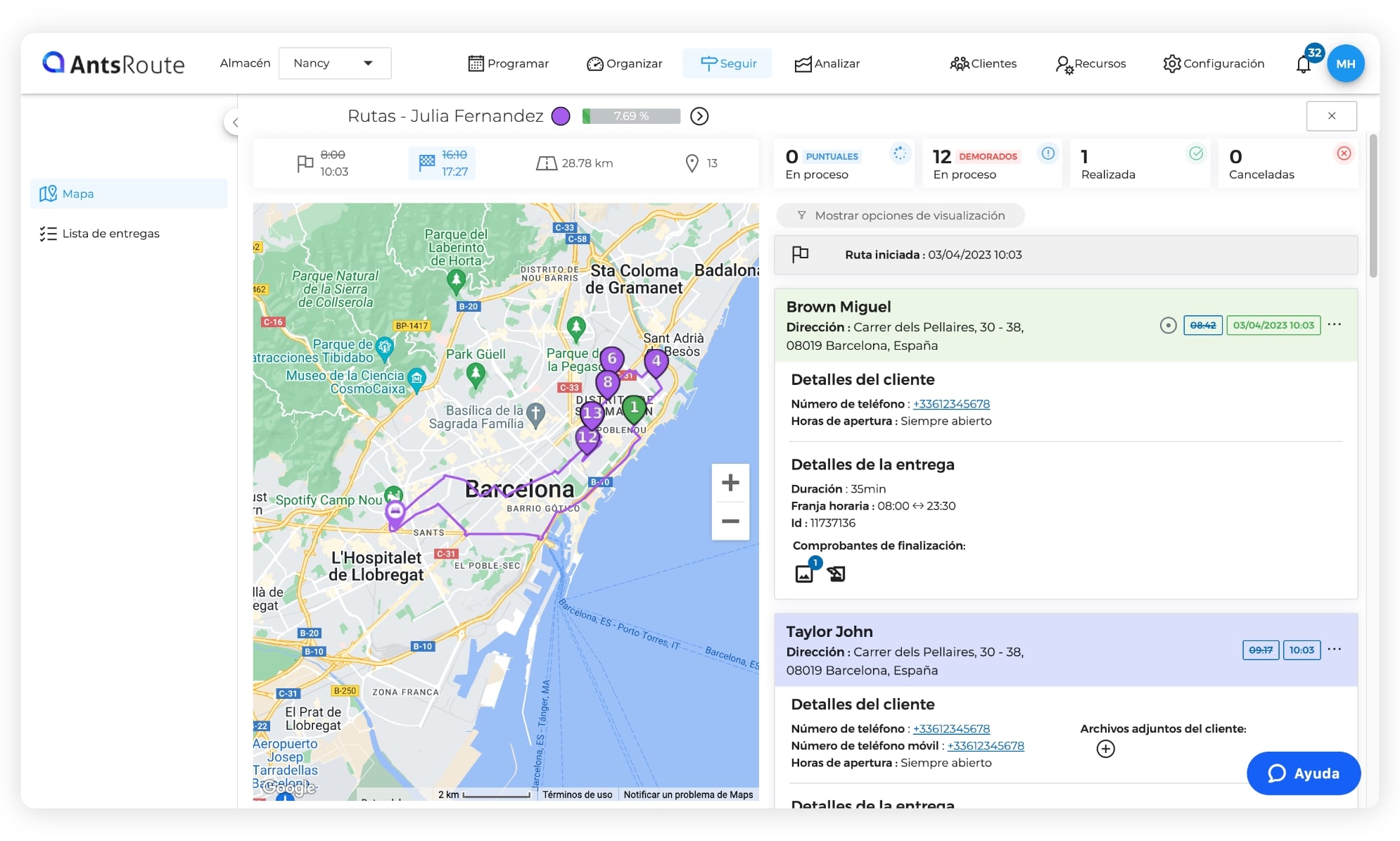This screenshot has height=841, width=1400.
Task: Open the Nancy warehouse dropdown
Action: [x=334, y=63]
